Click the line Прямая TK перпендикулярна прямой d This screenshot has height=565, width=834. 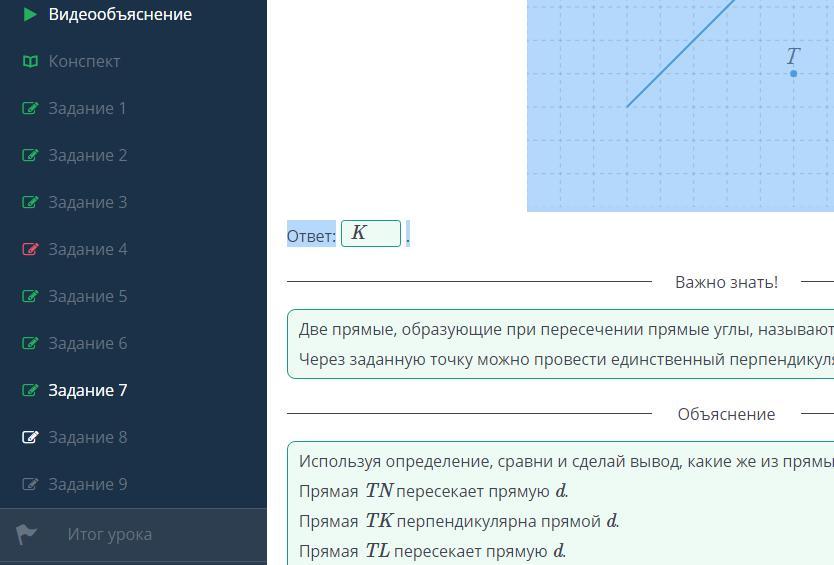click(x=459, y=520)
